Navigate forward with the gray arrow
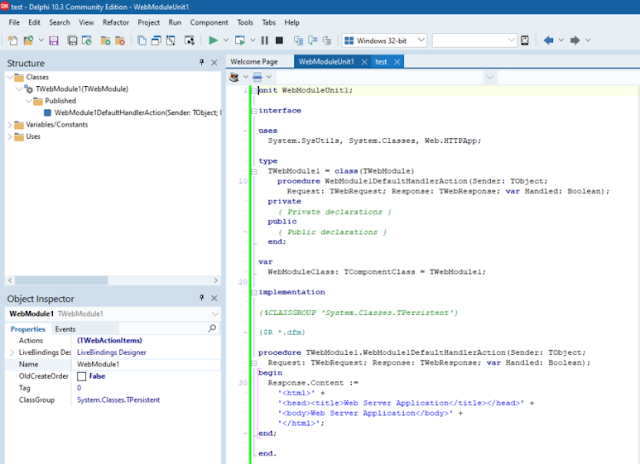The height and width of the screenshot is (464, 640). pyautogui.click(x=575, y=40)
